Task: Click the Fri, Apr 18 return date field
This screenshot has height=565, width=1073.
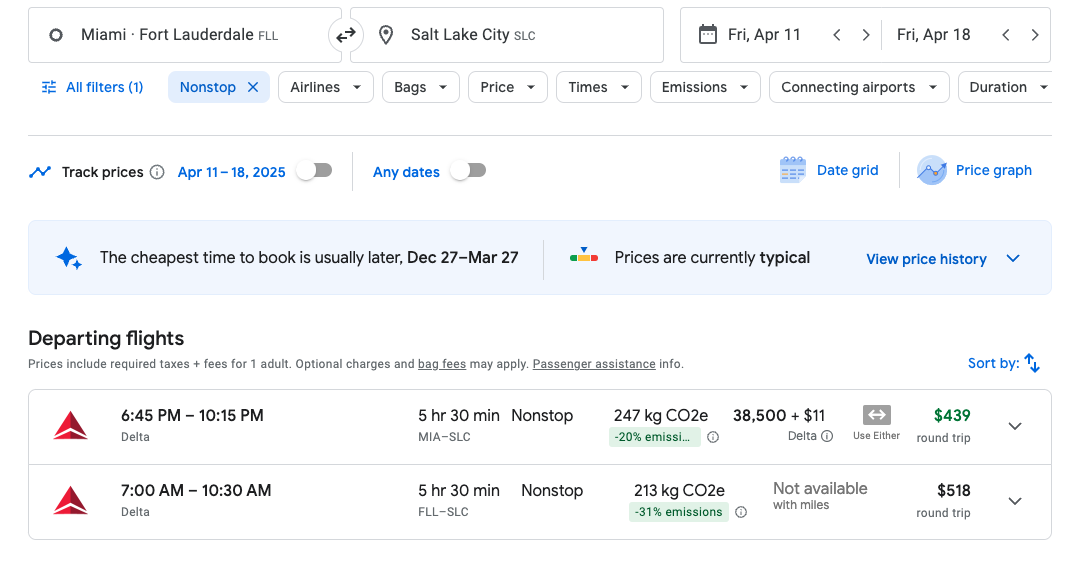Action: coord(933,35)
